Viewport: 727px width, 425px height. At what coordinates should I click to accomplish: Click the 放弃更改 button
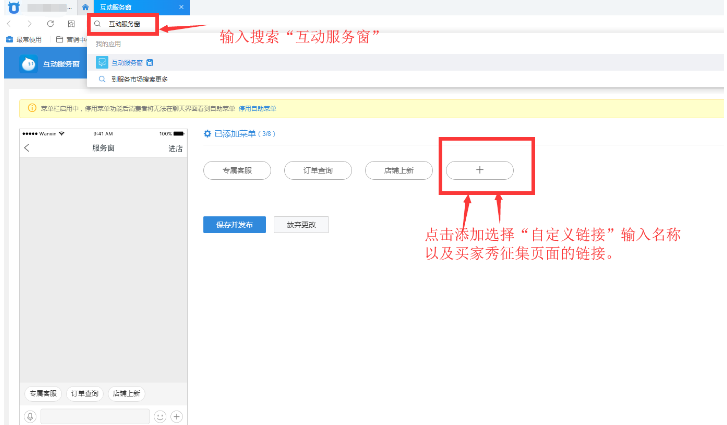301,224
